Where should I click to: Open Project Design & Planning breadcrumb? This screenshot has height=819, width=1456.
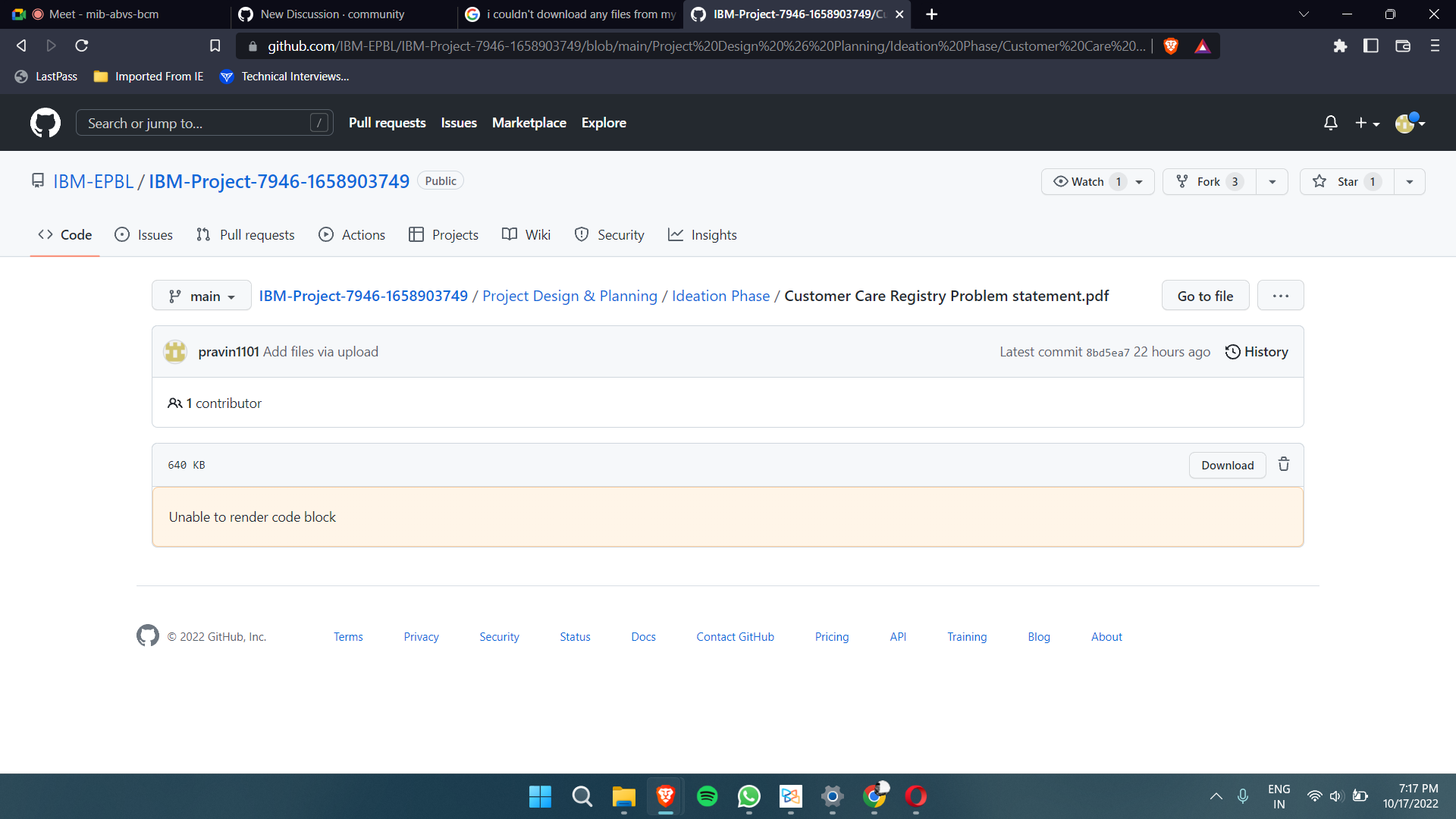(570, 296)
